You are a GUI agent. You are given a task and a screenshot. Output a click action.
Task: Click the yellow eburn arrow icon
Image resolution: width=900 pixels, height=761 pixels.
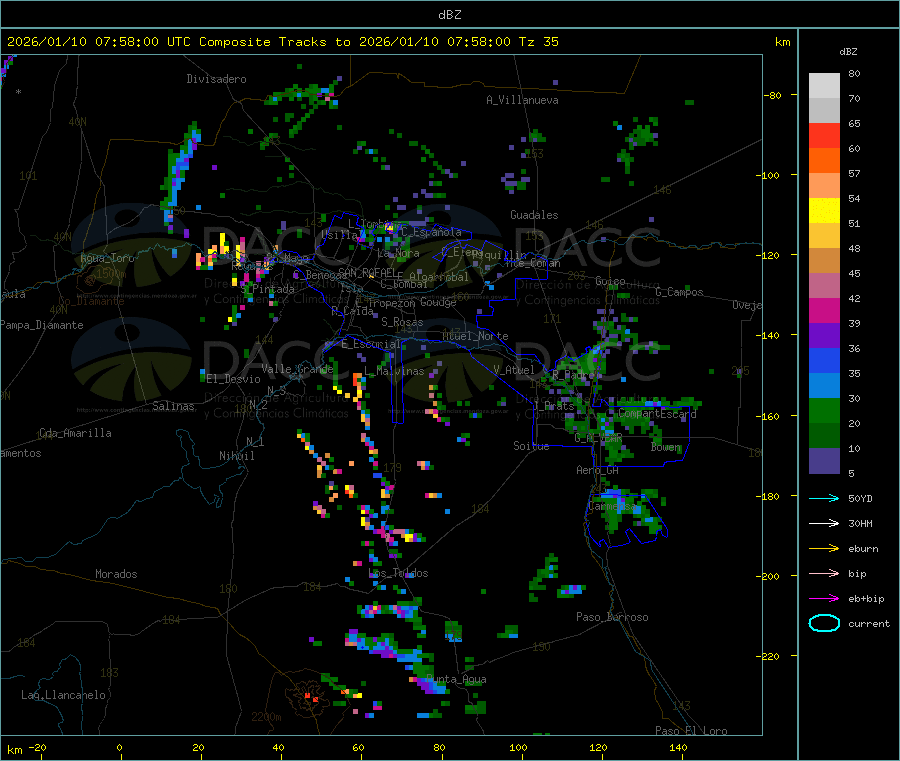tap(824, 548)
